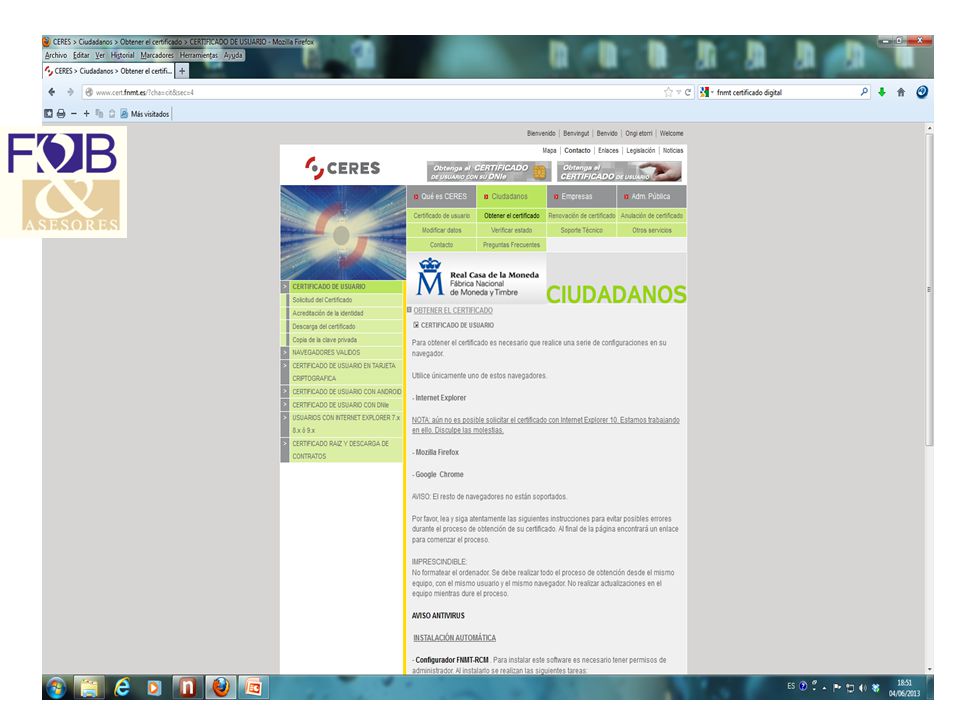Go back with the browser back arrow

pos(52,92)
